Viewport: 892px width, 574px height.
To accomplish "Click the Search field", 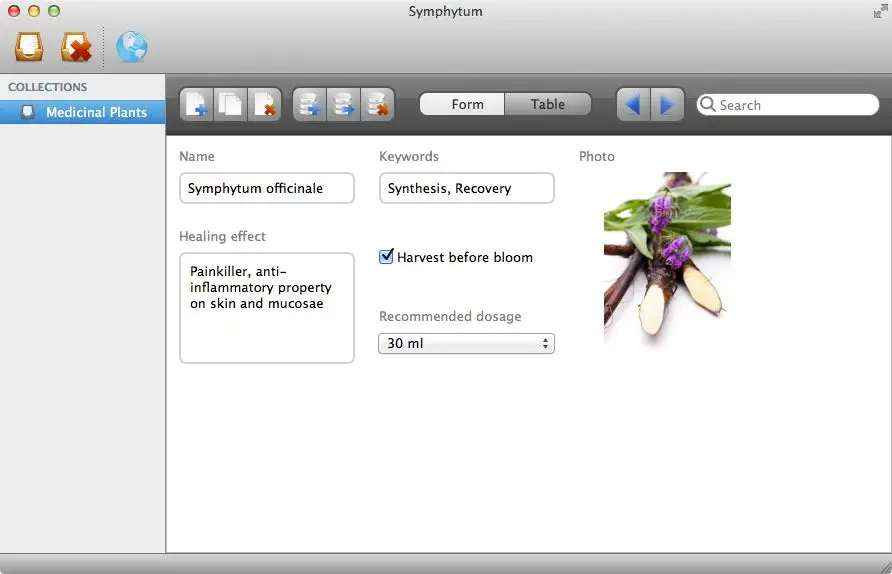I will click(x=788, y=105).
